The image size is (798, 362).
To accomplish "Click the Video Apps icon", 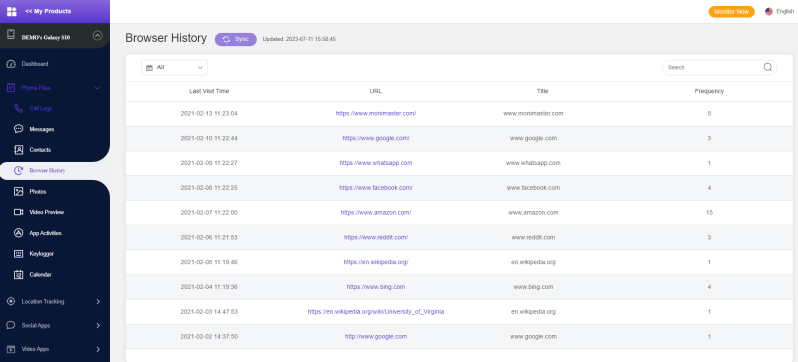I will (x=11, y=349).
